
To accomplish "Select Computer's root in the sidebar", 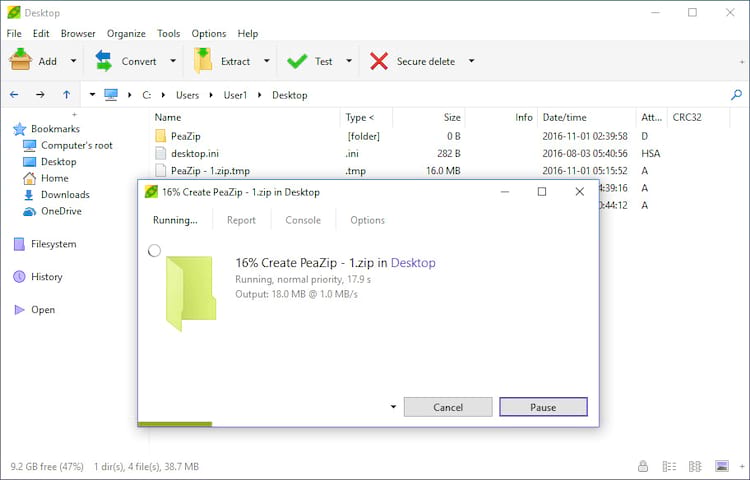I will click(77, 145).
